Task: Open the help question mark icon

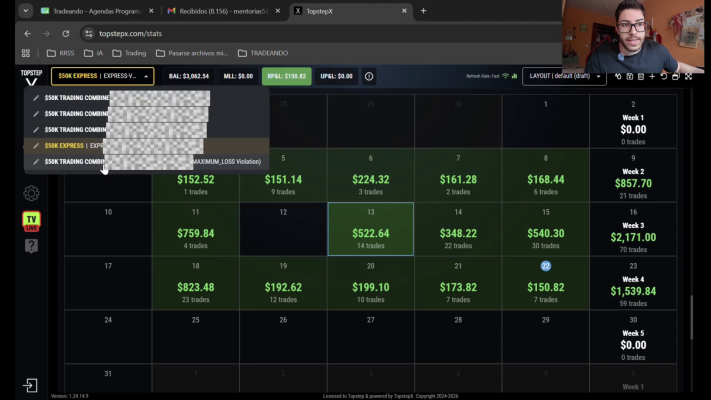Action: [x=31, y=246]
